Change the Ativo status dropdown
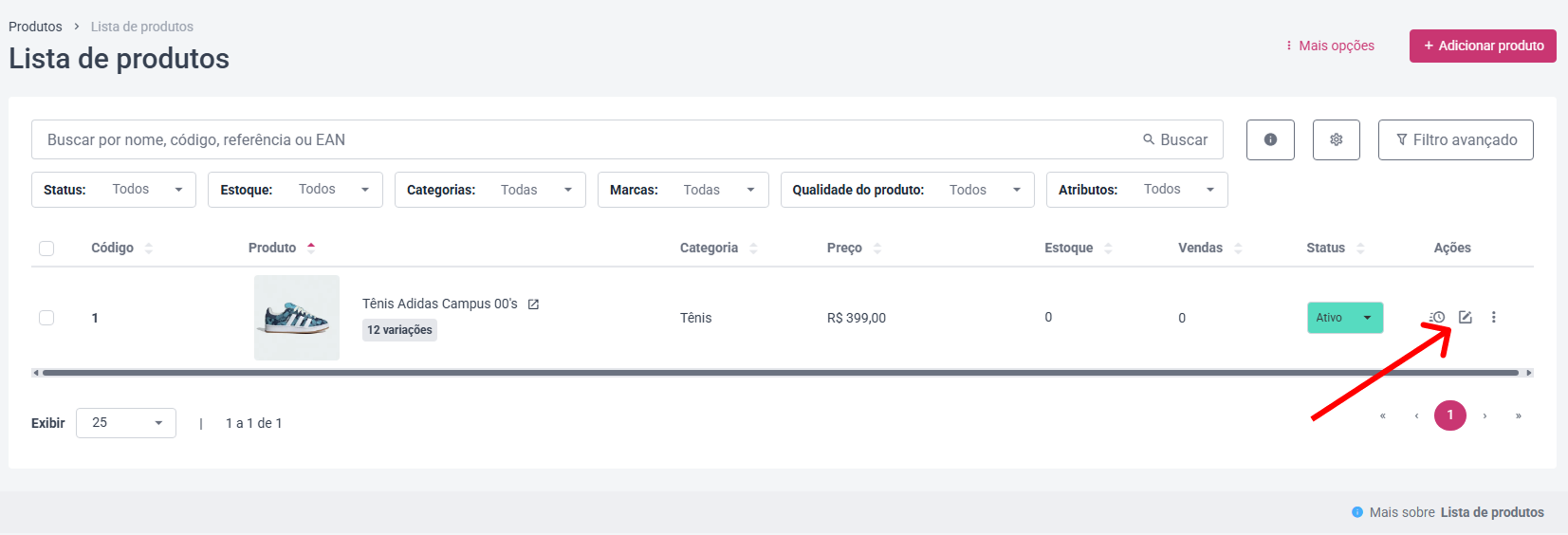The width and height of the screenshot is (1568, 535). point(1345,318)
